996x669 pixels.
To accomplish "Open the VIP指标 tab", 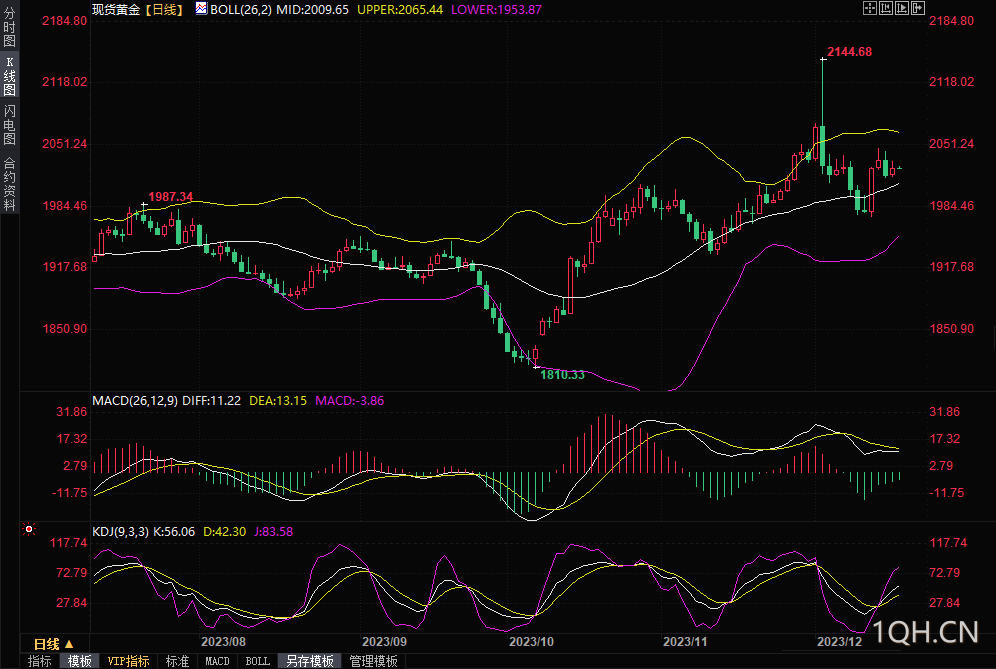I will [x=128, y=661].
